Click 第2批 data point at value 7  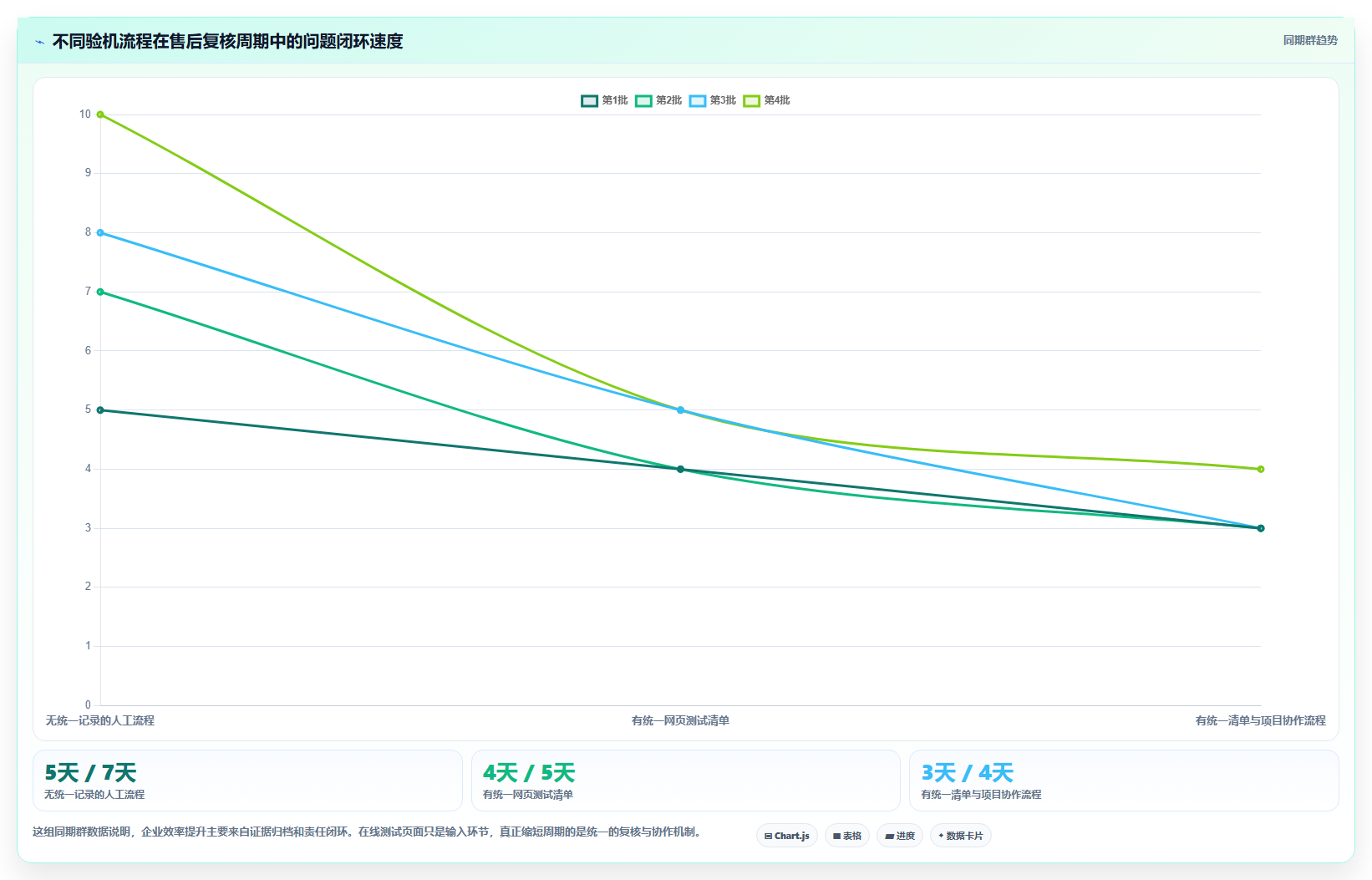pos(100,292)
